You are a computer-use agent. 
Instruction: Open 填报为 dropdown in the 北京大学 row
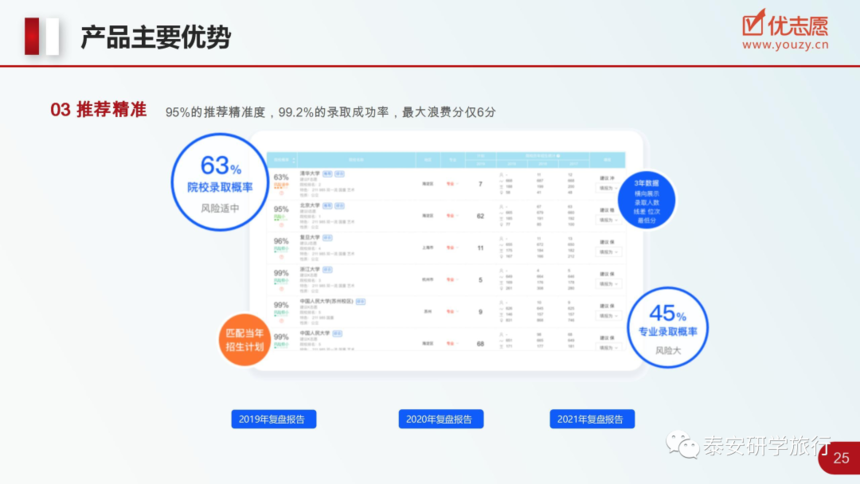(608, 220)
